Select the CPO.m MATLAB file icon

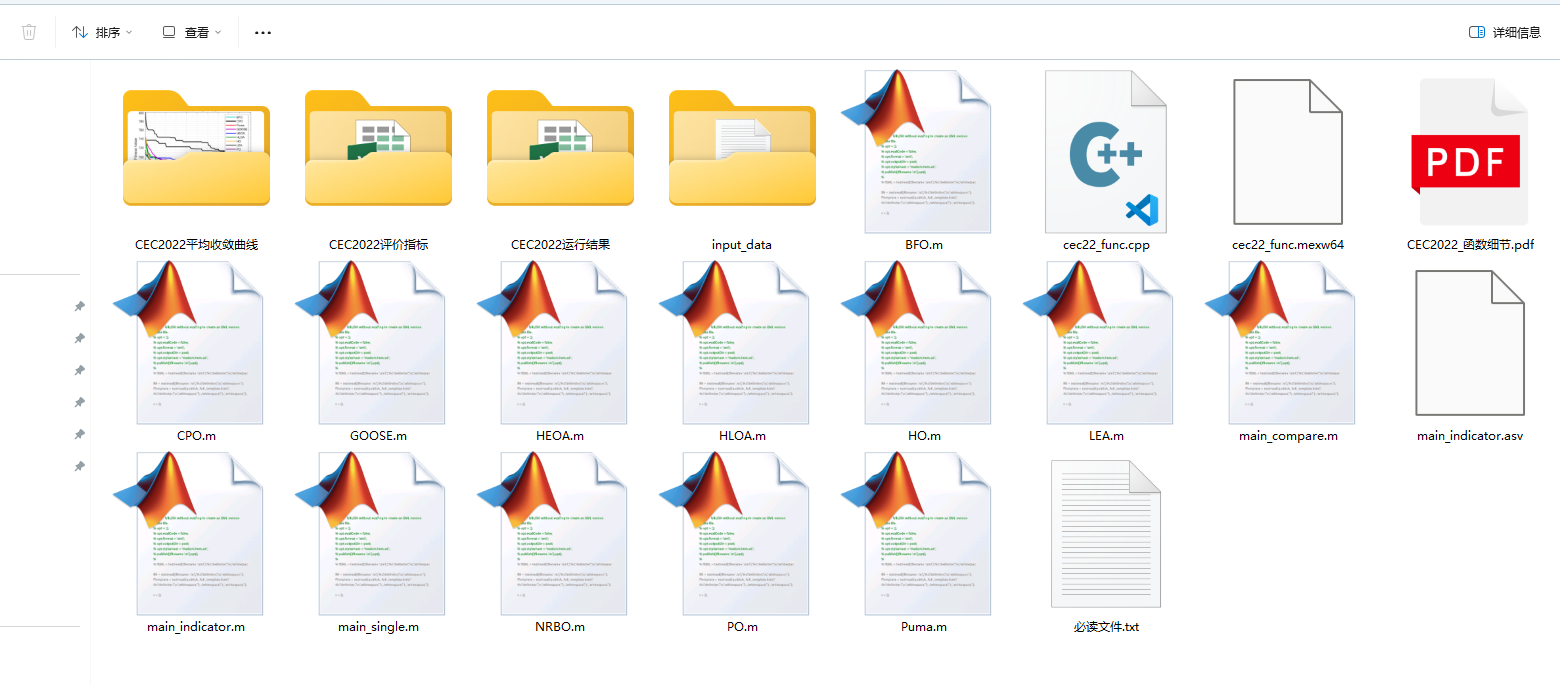coord(188,343)
